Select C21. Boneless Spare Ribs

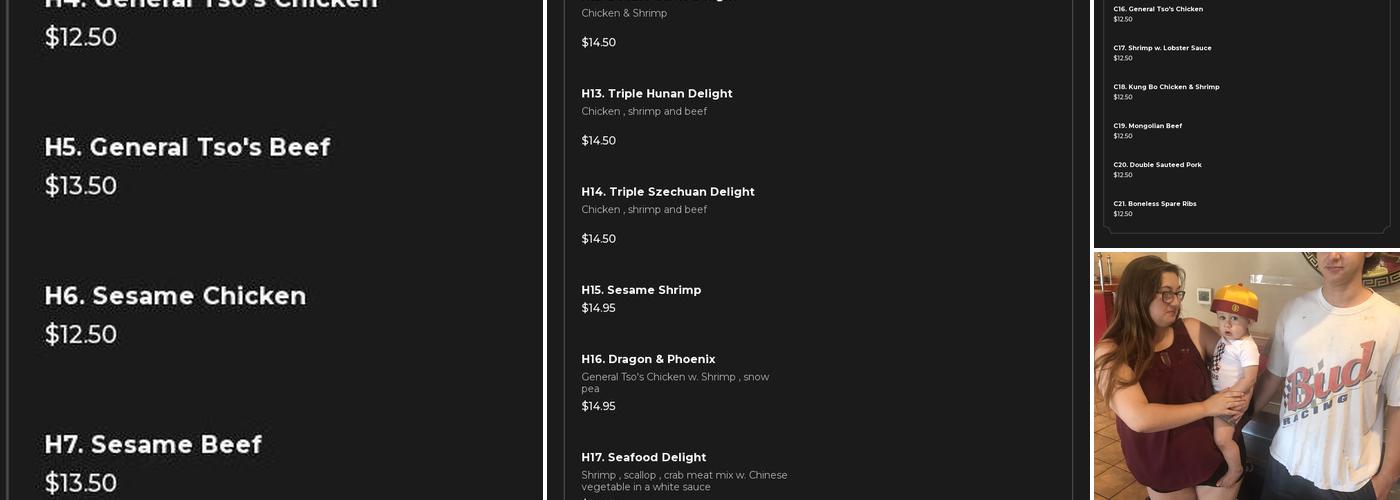(1154, 204)
